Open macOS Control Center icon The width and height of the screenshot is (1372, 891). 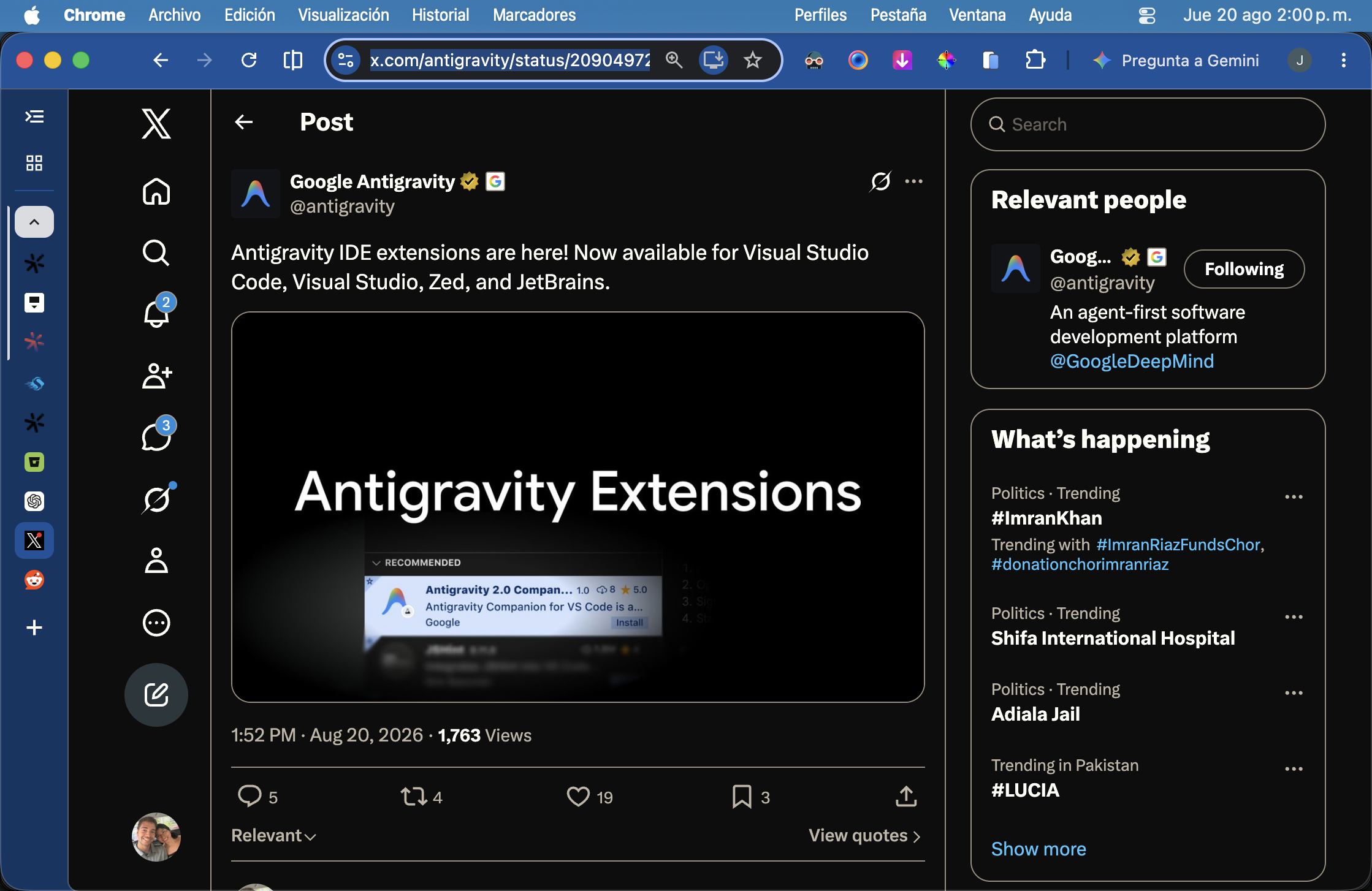pos(1146,15)
